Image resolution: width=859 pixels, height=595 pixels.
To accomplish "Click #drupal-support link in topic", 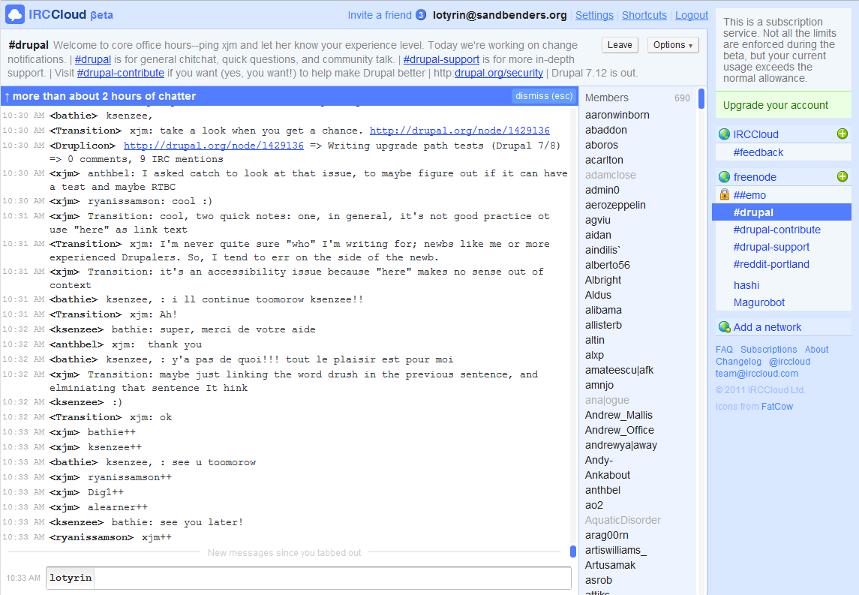I will point(441,59).
